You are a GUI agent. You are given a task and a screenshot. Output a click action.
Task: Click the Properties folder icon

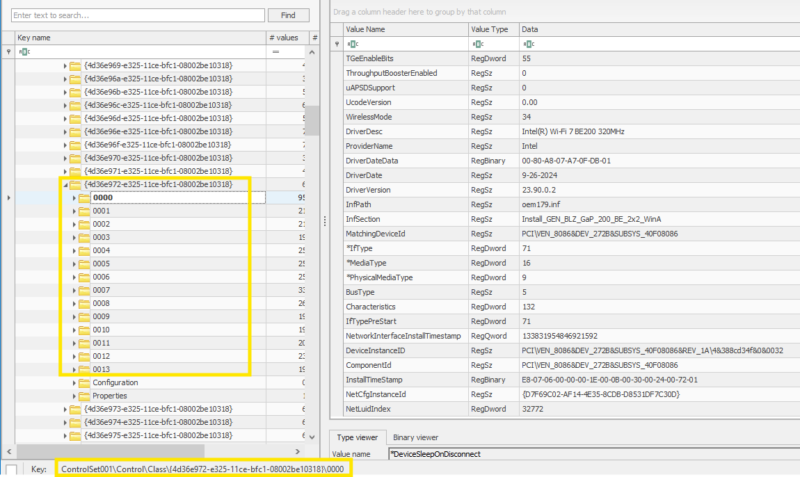[x=84, y=396]
